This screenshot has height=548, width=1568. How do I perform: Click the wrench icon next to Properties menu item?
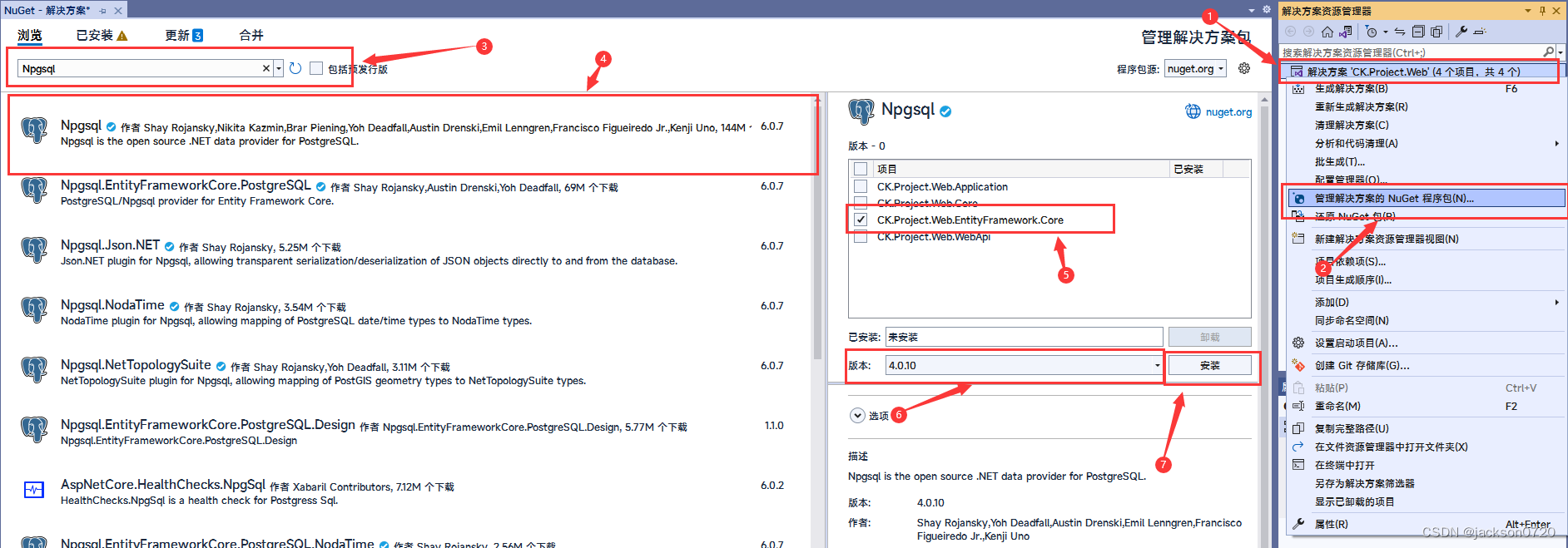(1298, 524)
